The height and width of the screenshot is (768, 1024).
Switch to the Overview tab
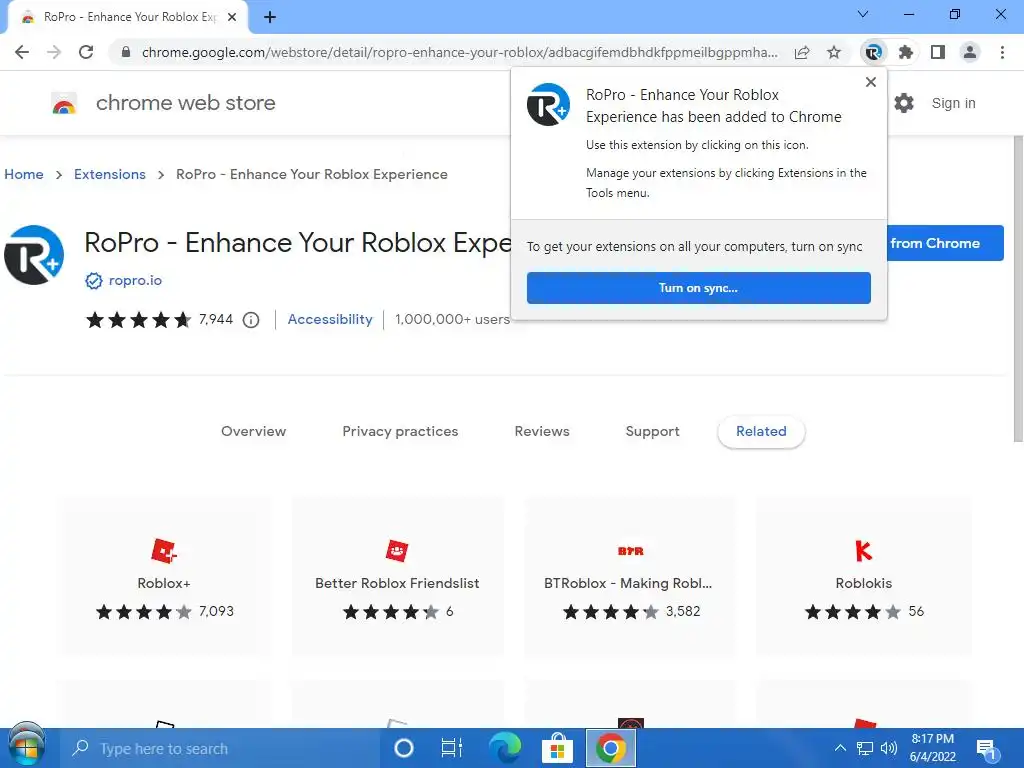click(253, 431)
